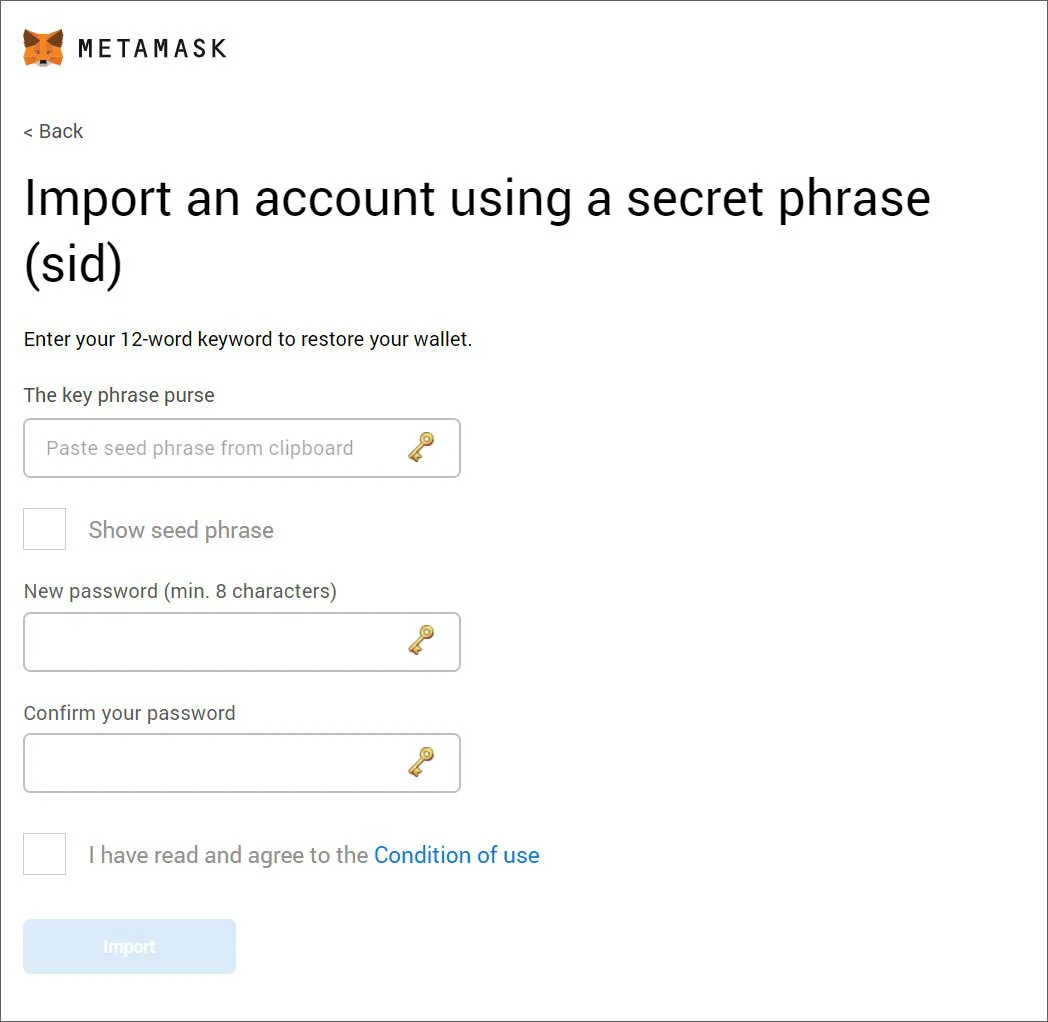Click the New password (min. 8 characters) label
1048x1022 pixels.
pos(180,591)
